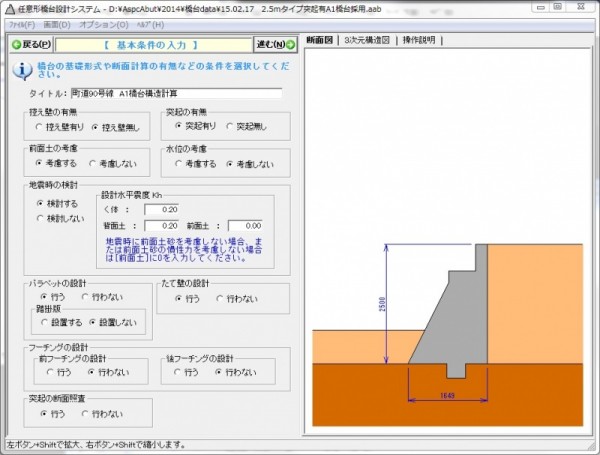Open the オプション(O) menu

pyautogui.click(x=104, y=25)
